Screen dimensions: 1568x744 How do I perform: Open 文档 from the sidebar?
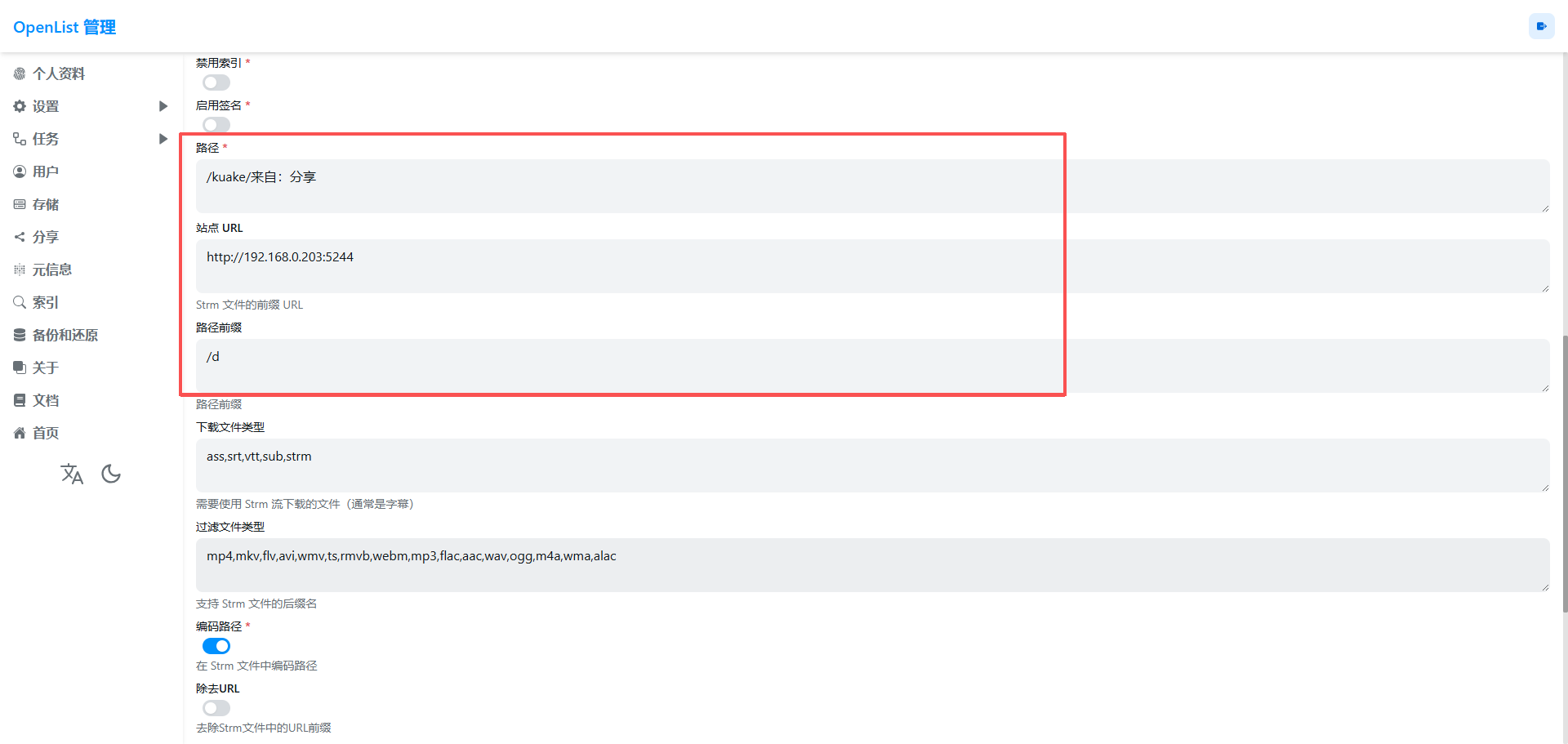click(46, 400)
